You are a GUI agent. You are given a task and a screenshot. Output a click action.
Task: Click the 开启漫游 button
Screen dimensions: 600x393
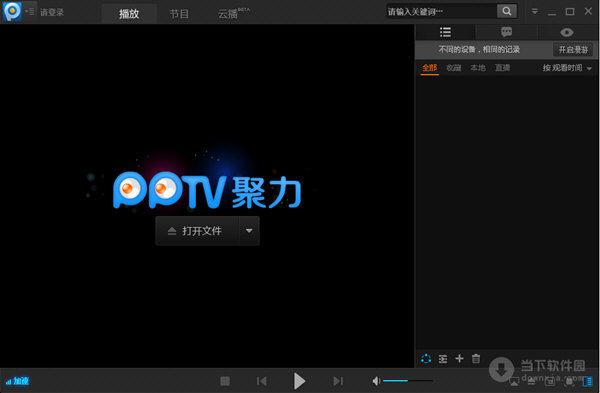pyautogui.click(x=573, y=50)
